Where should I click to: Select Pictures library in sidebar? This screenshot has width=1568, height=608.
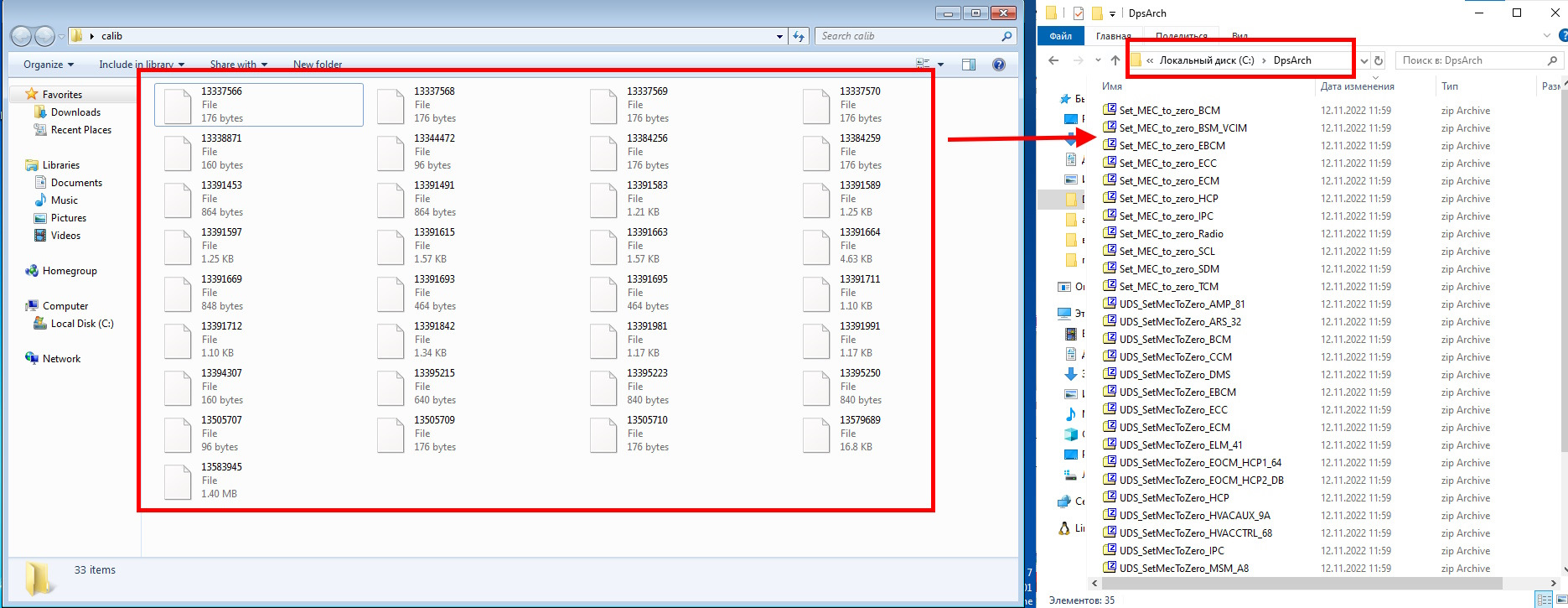click(69, 218)
